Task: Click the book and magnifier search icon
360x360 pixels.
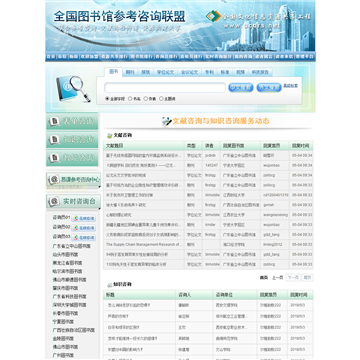Action: (73, 89)
